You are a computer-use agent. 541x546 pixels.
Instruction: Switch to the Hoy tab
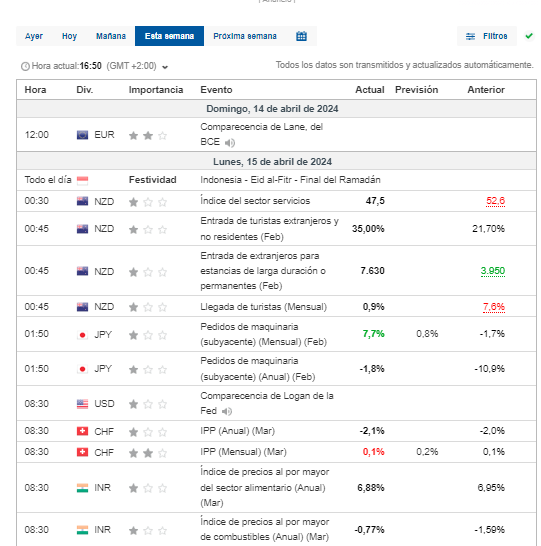(69, 36)
